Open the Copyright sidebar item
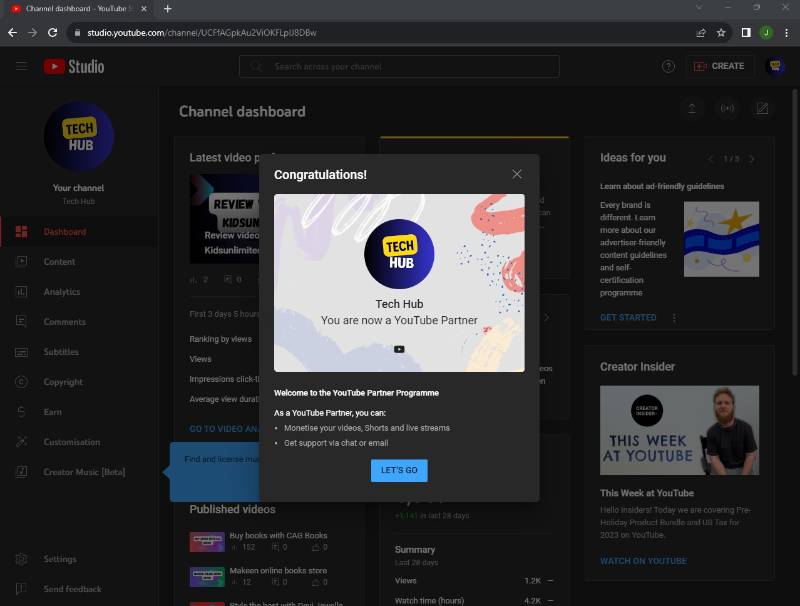Viewport: 800px width, 606px height. [79, 382]
